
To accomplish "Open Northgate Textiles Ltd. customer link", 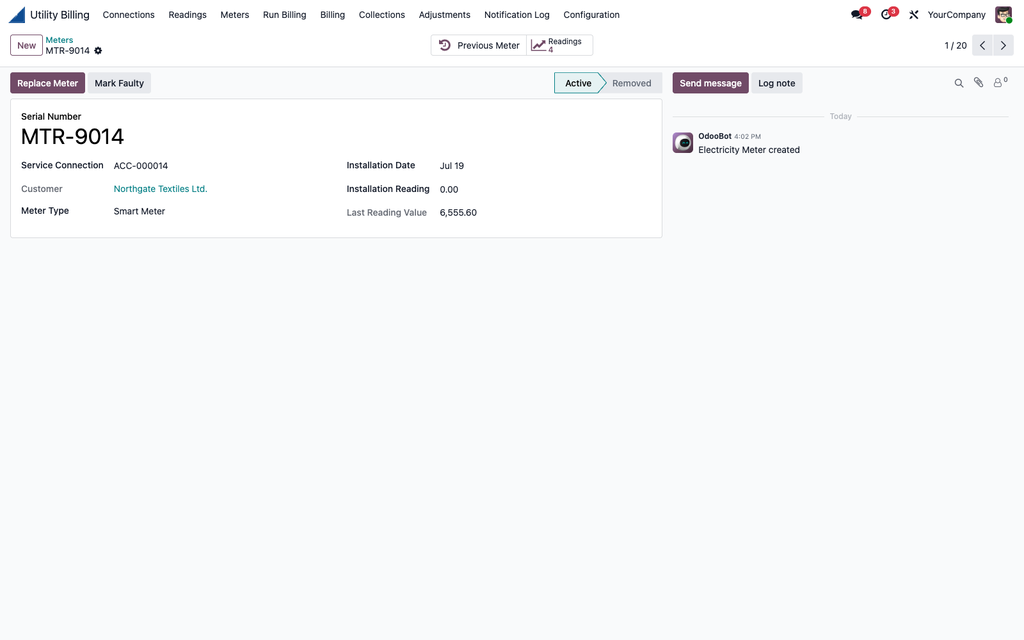I will pos(161,189).
